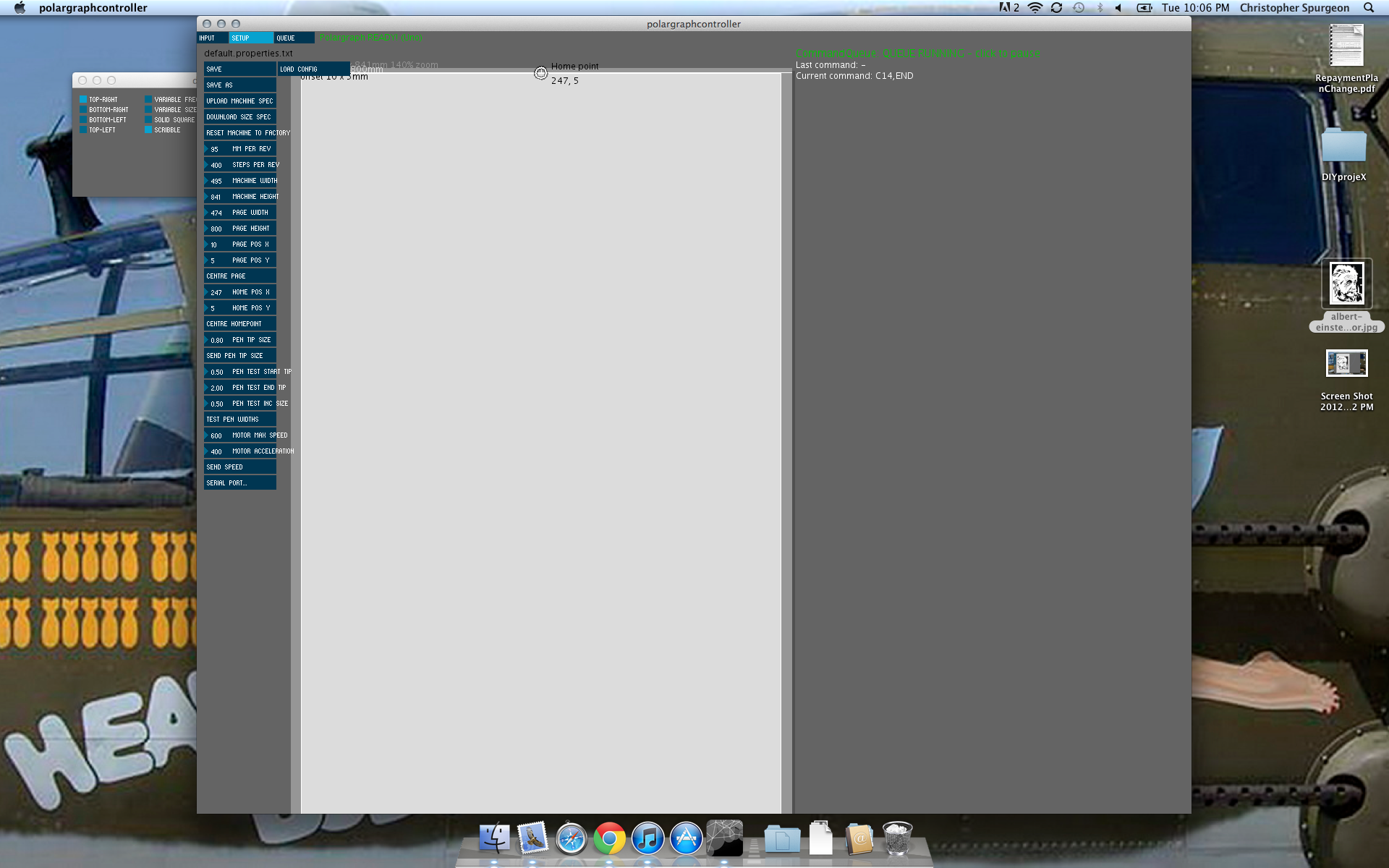
Task: Click the LOAD CONFIG button
Action: coord(313,69)
